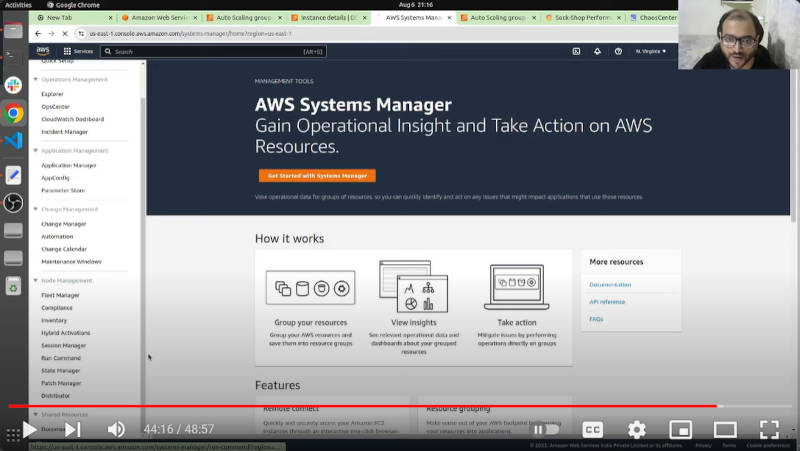Open CloudWatch Dashboard link
Viewport: 800px width, 451px height.
(72, 119)
